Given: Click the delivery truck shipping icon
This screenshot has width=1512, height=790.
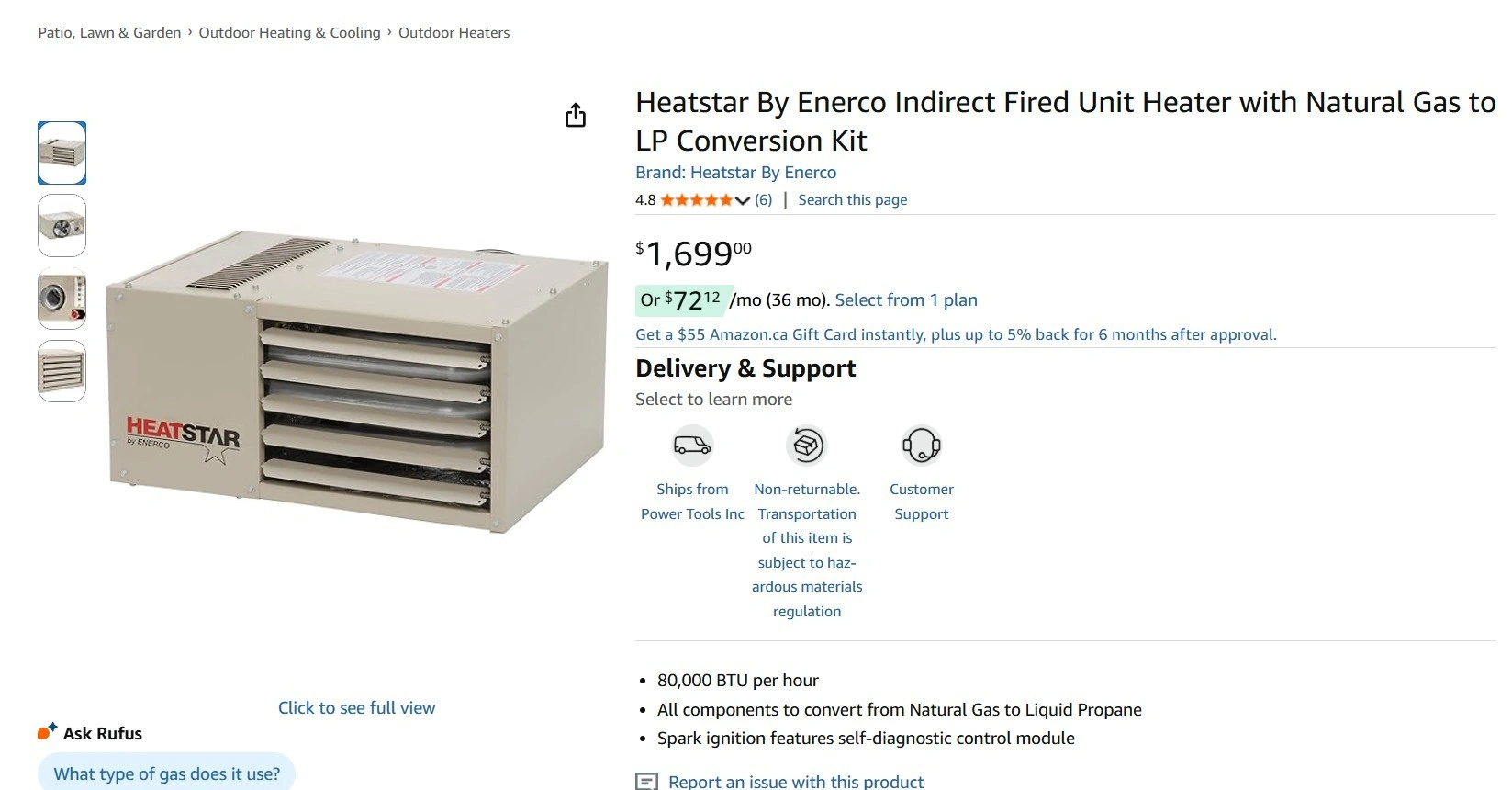Looking at the screenshot, I should 692,446.
